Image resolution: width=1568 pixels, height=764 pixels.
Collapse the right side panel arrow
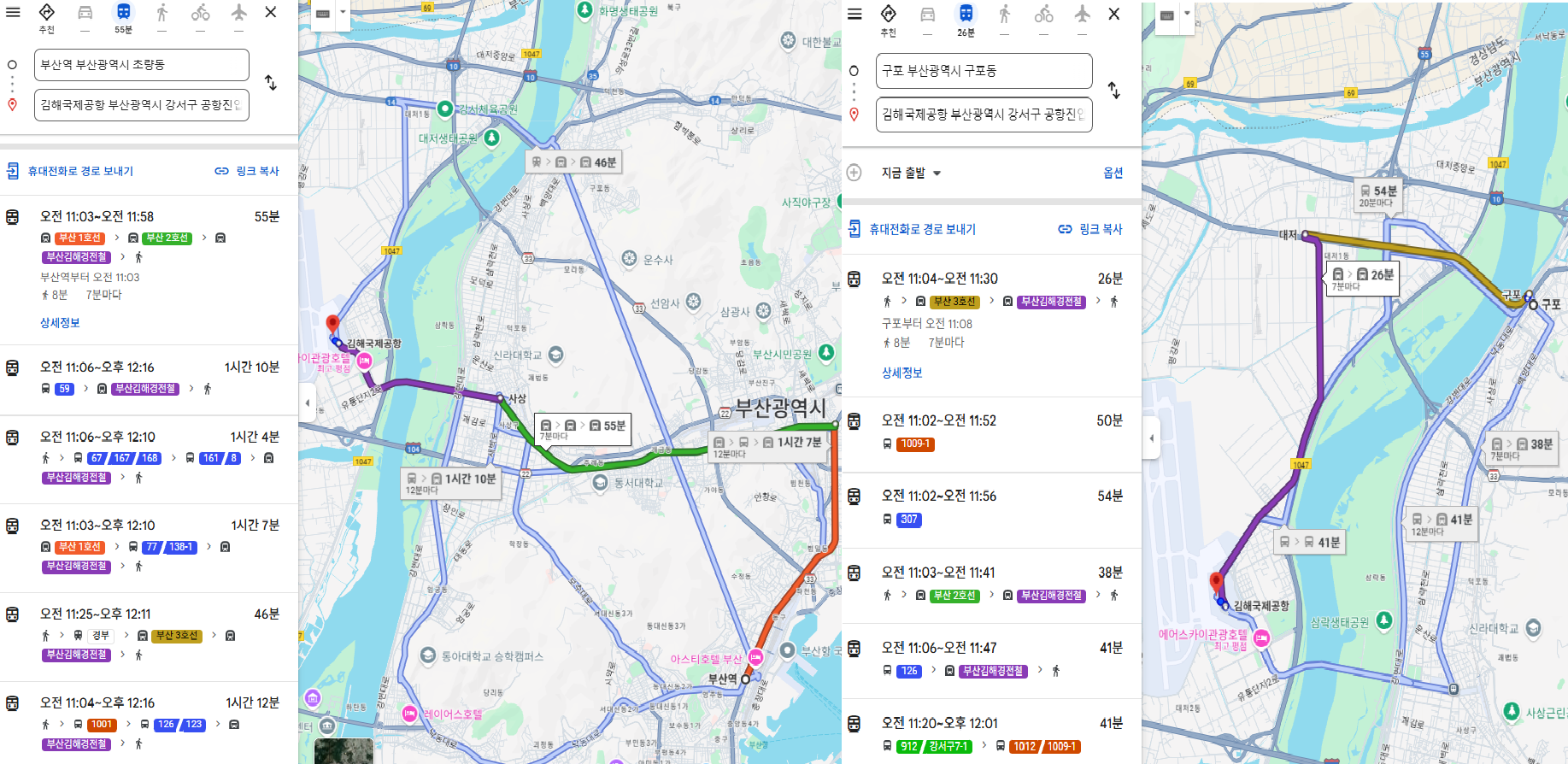(1151, 438)
